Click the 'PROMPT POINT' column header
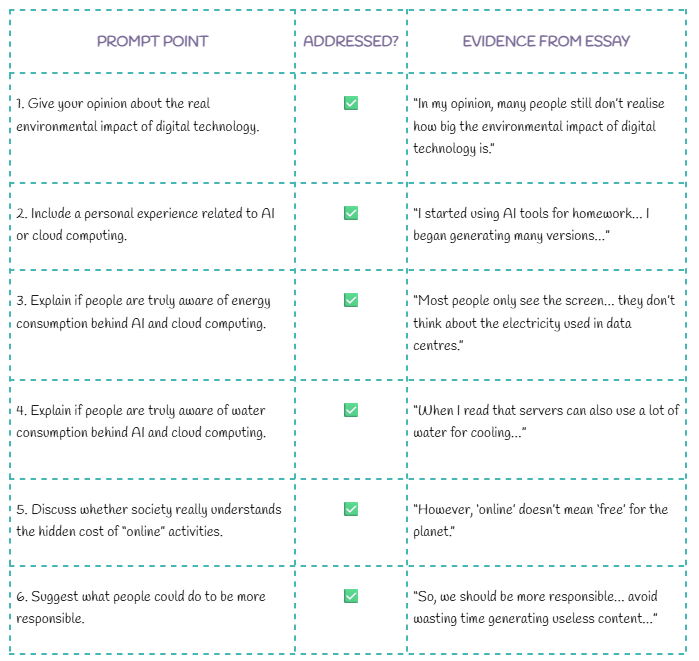This screenshot has width=699, height=661. click(x=152, y=42)
